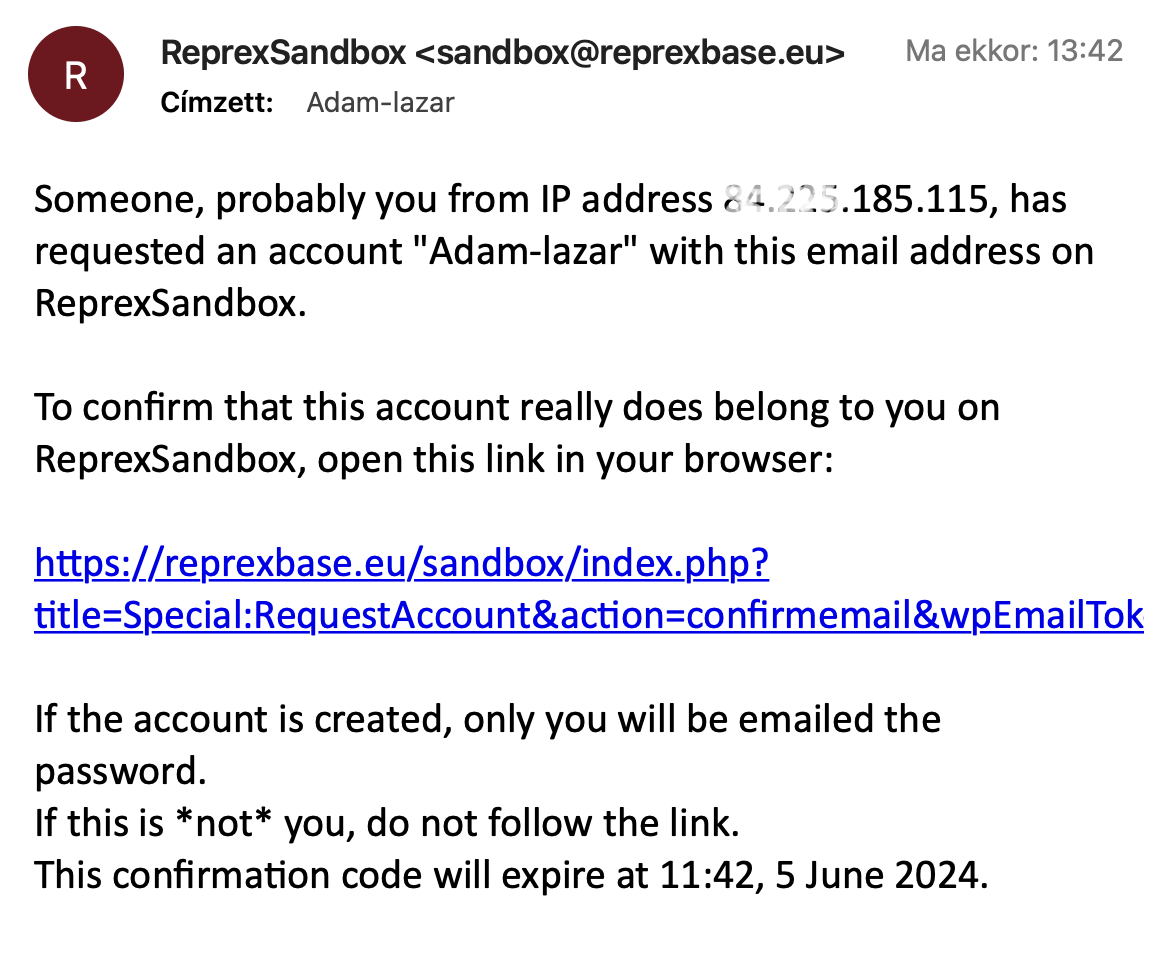Image resolution: width=1172 pixels, height=974 pixels.
Task: Click the "Címzett:" recipient label
Action: tap(217, 102)
